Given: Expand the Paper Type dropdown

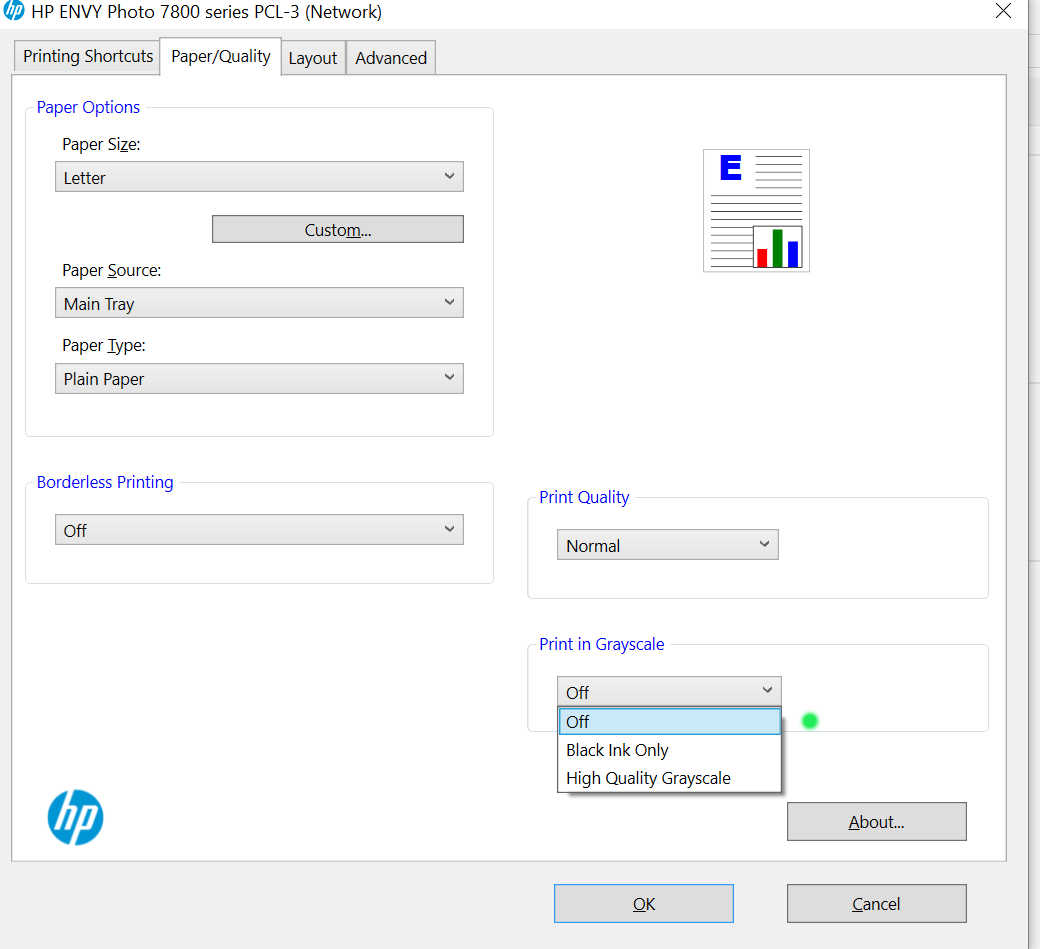Looking at the screenshot, I should point(259,378).
